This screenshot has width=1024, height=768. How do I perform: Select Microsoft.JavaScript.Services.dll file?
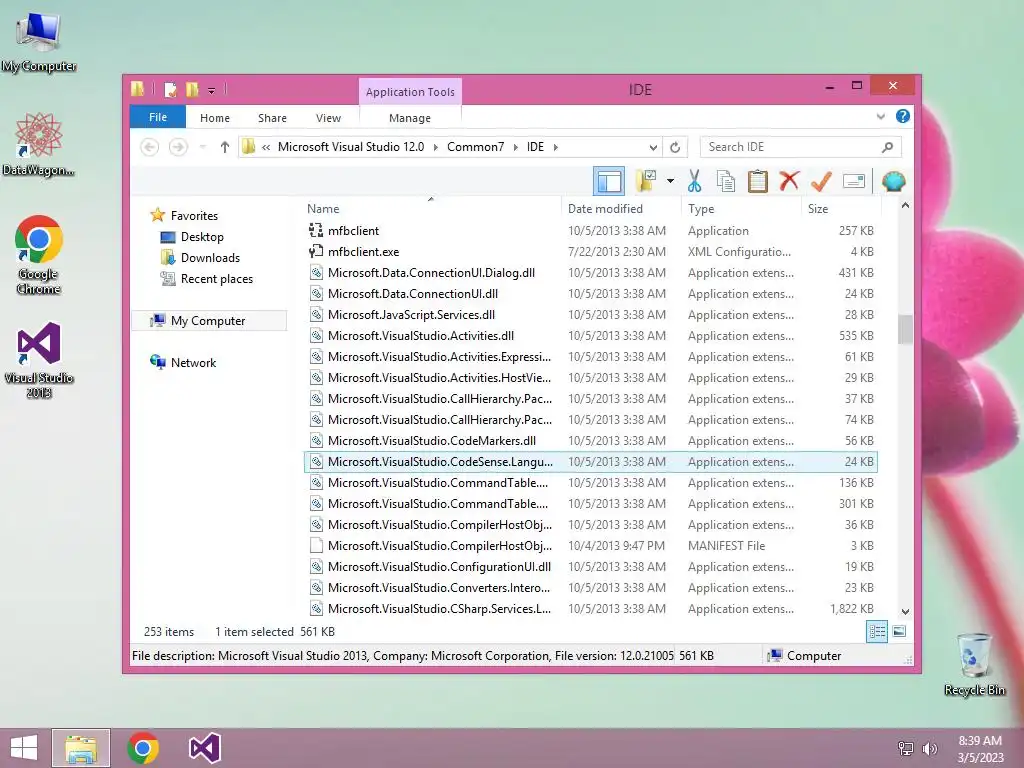[591, 314]
